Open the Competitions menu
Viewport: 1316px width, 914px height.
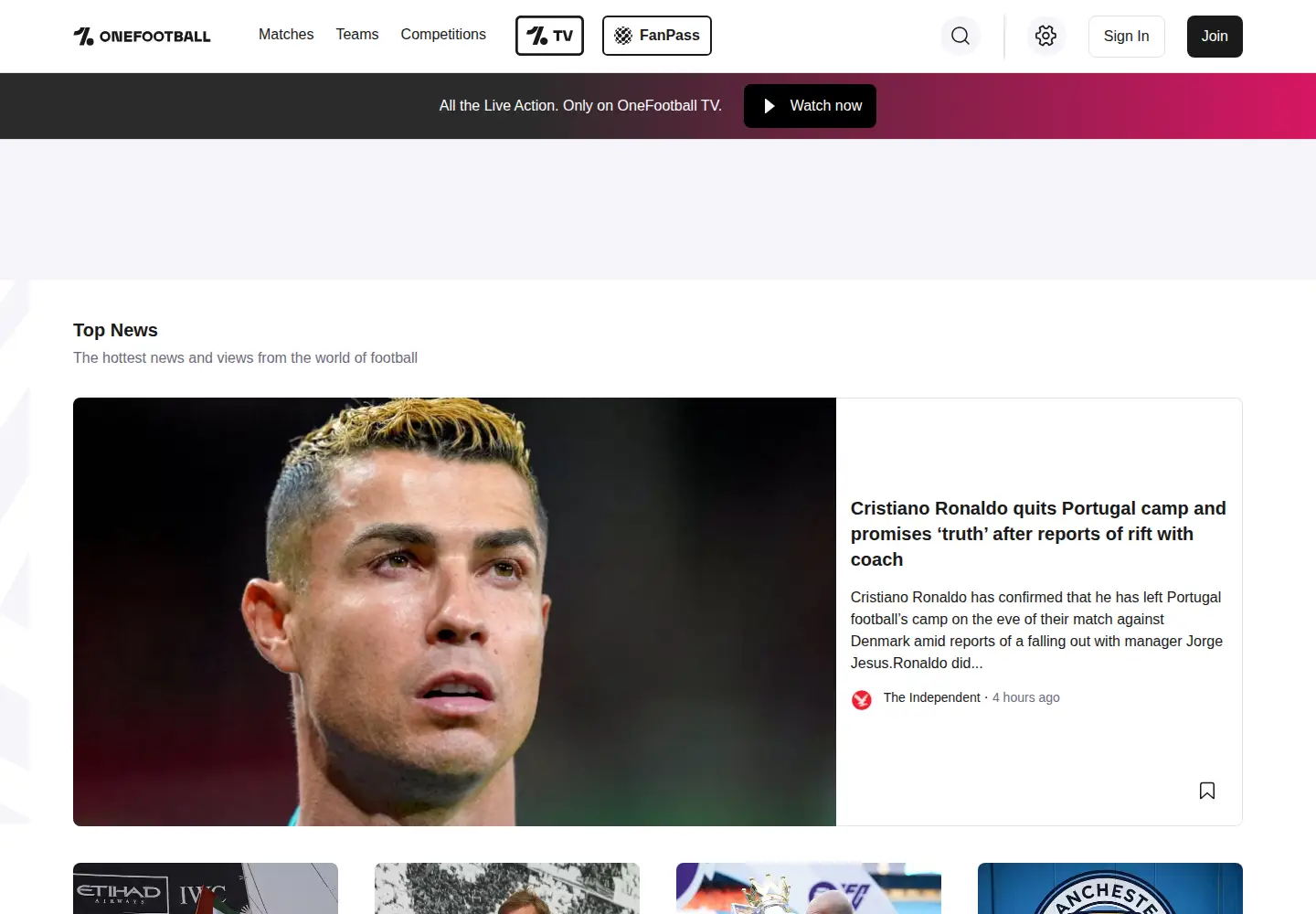[443, 35]
